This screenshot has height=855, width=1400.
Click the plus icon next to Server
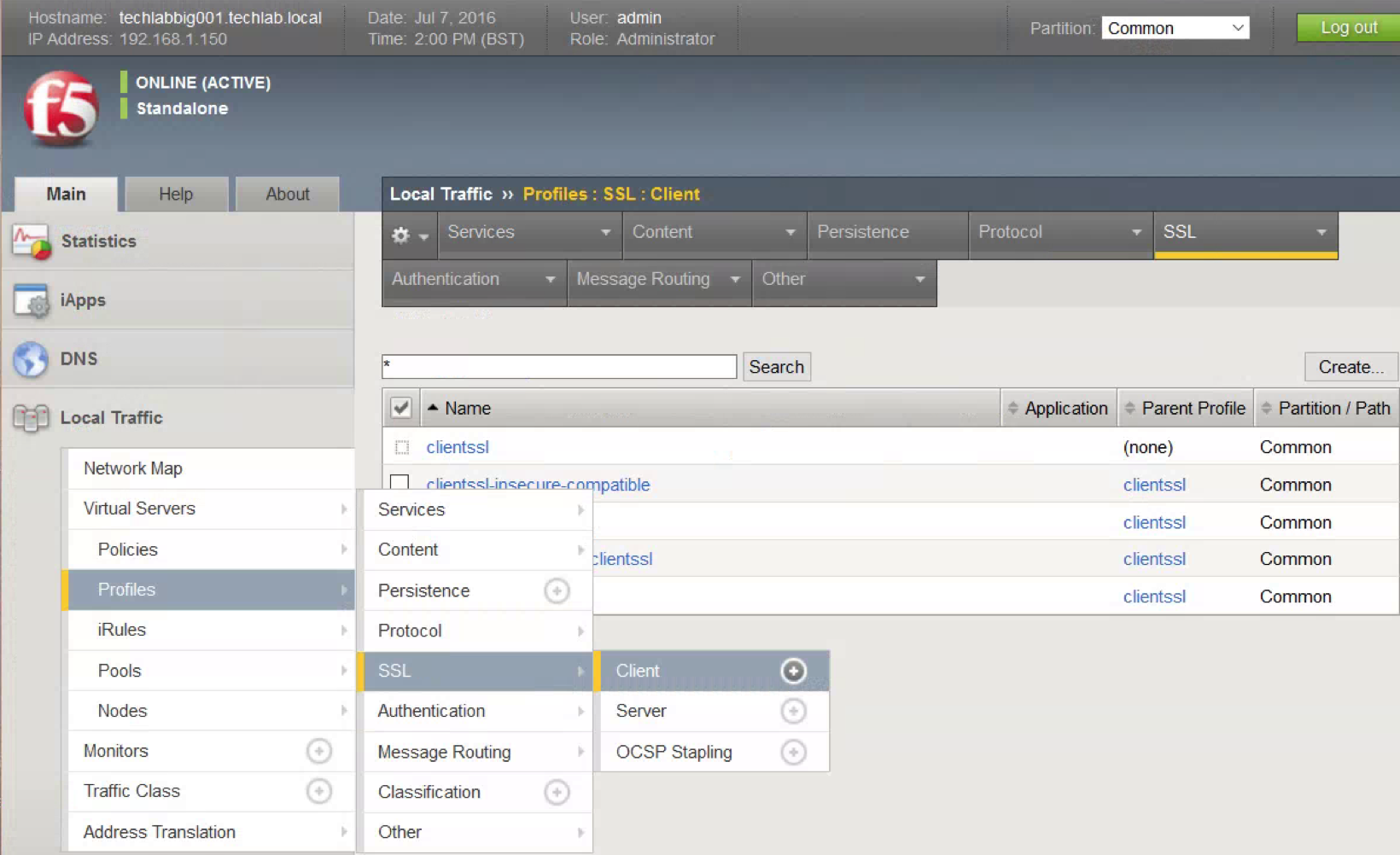[794, 711]
